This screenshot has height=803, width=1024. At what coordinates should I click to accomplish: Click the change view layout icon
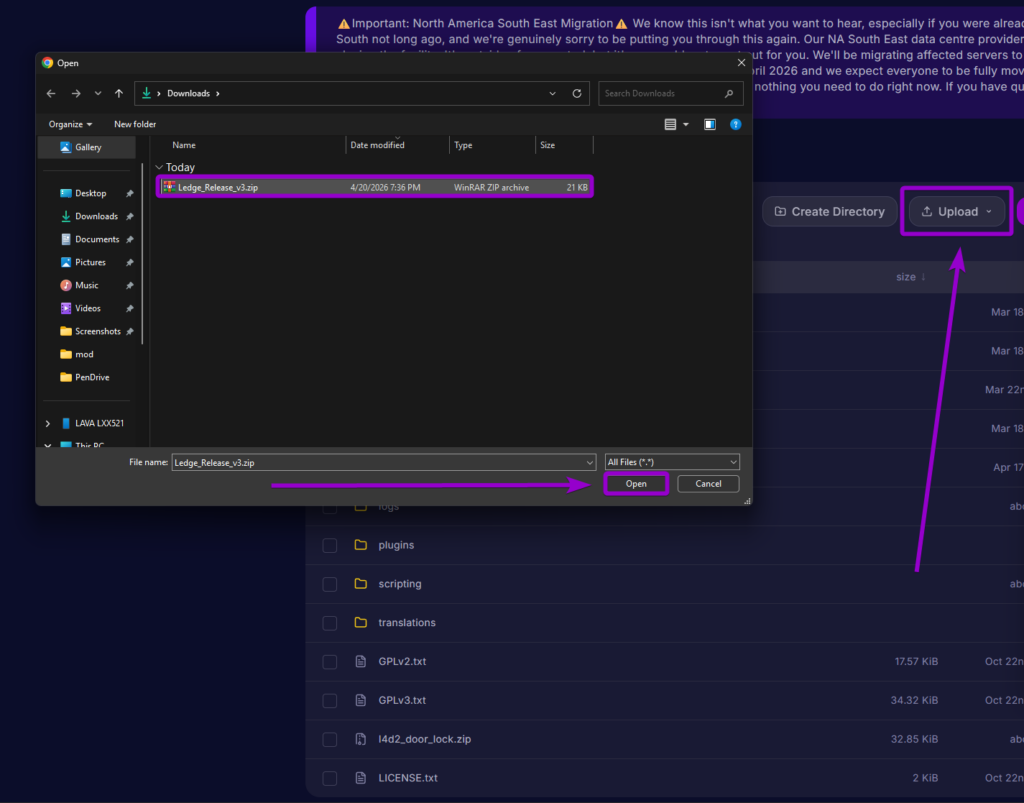671,123
